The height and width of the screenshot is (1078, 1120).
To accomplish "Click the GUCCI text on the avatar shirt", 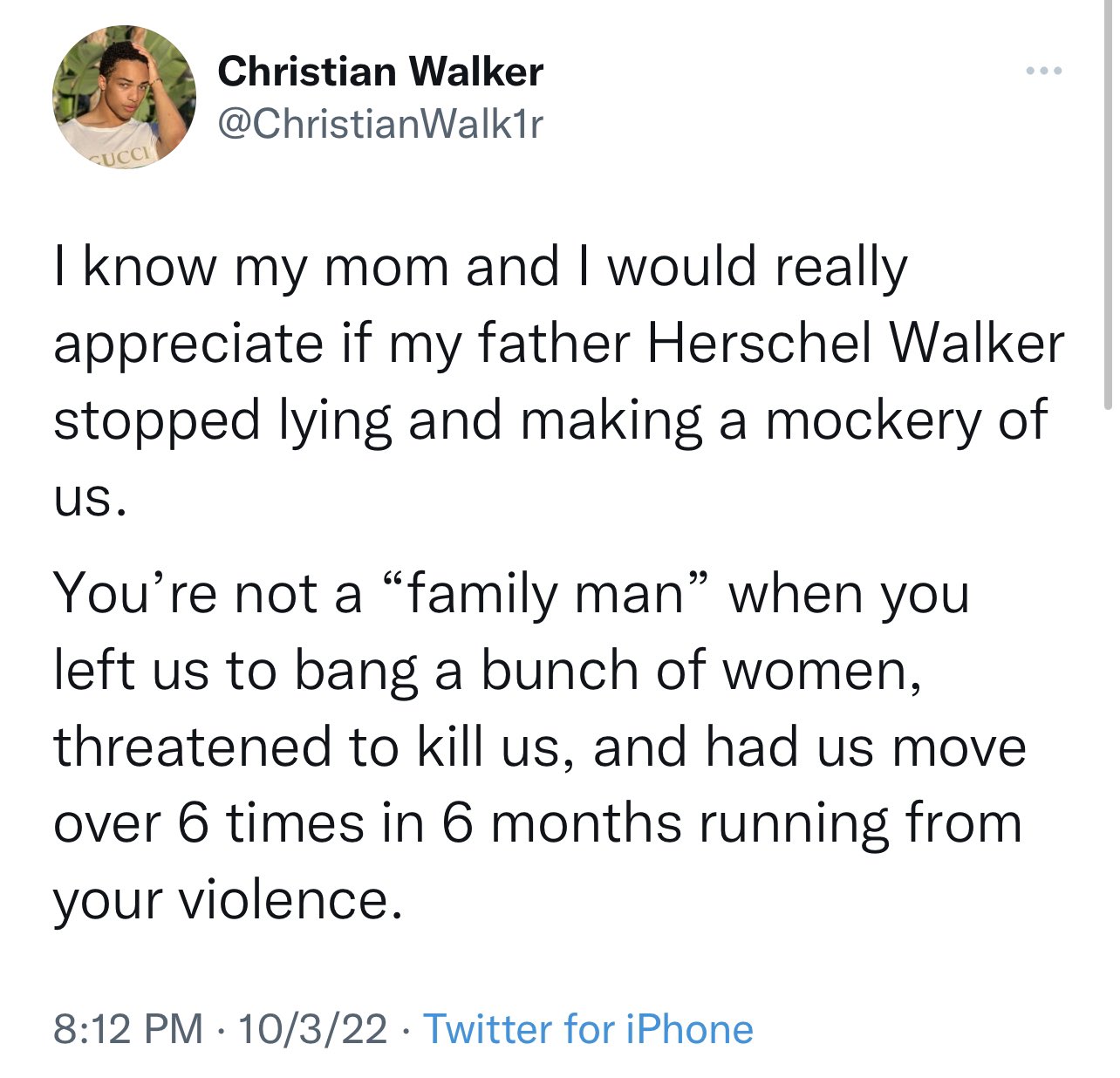I will click(122, 156).
